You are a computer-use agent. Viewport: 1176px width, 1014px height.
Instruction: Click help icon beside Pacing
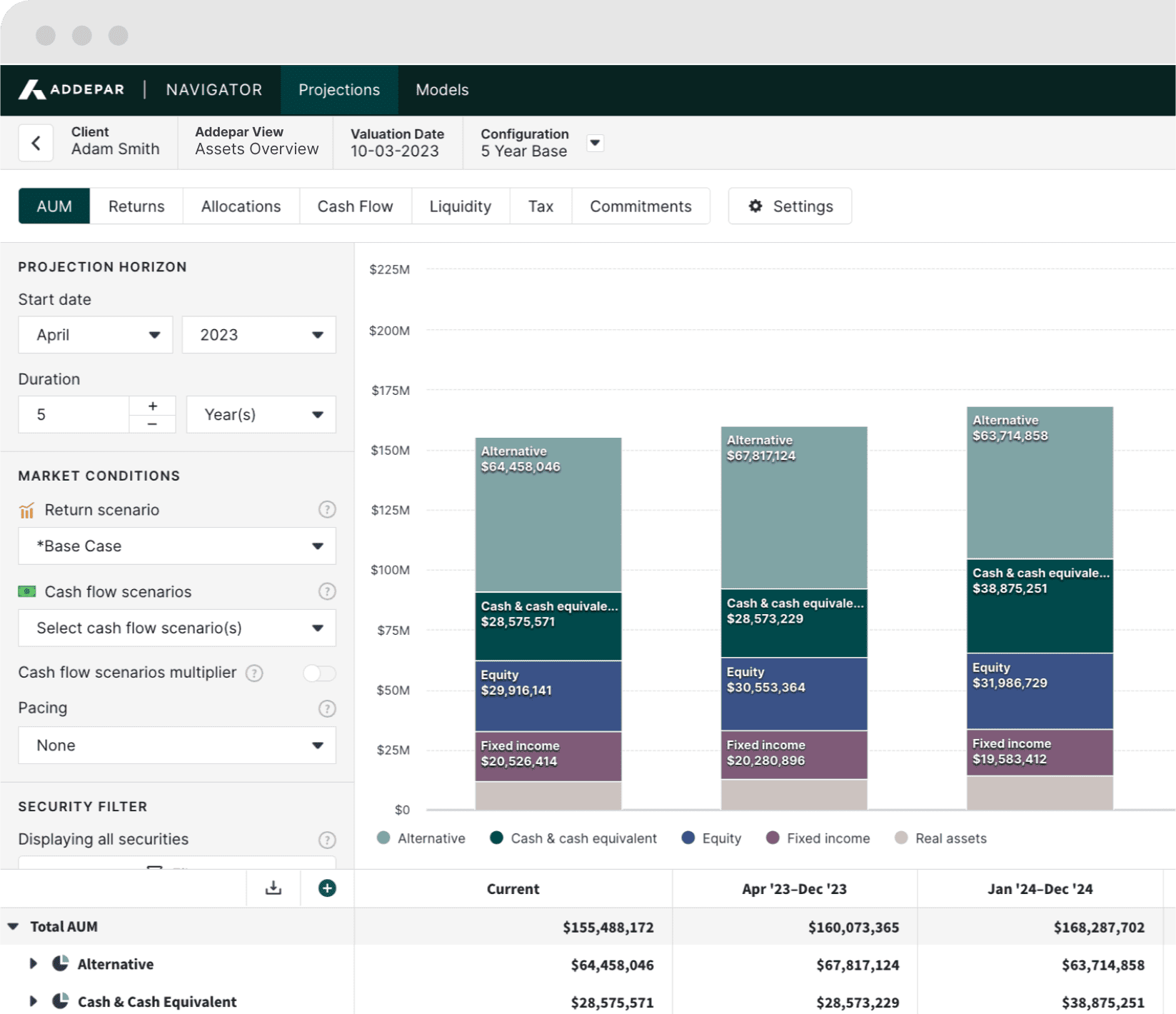(x=327, y=708)
